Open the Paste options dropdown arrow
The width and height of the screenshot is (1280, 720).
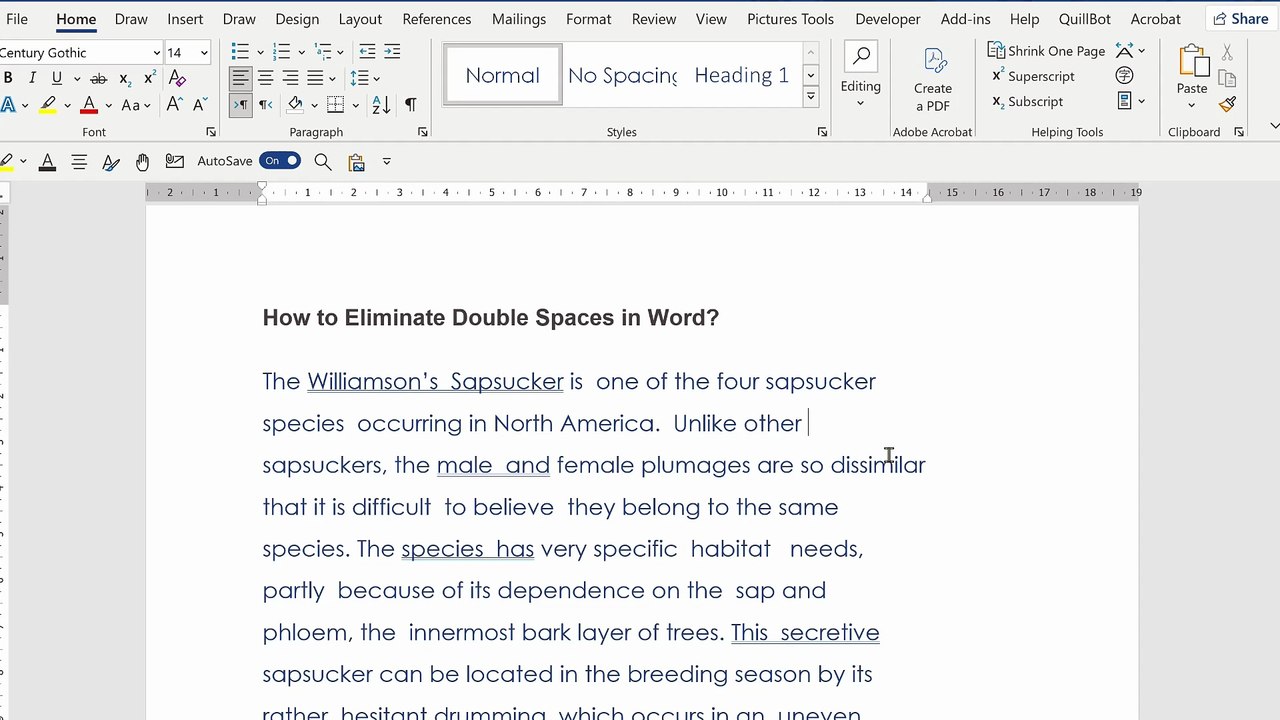(x=1191, y=106)
